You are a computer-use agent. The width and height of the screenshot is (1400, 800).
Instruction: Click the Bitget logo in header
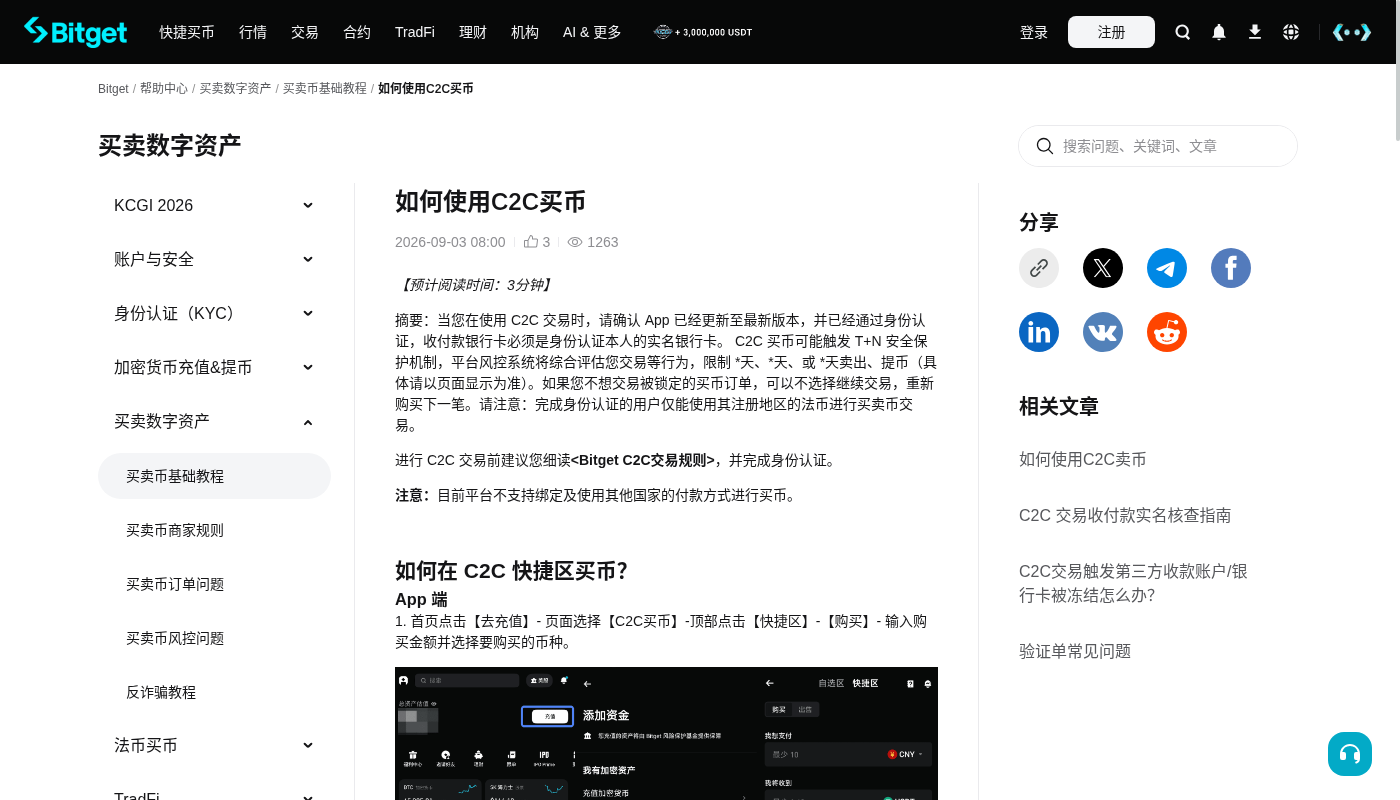(x=76, y=32)
